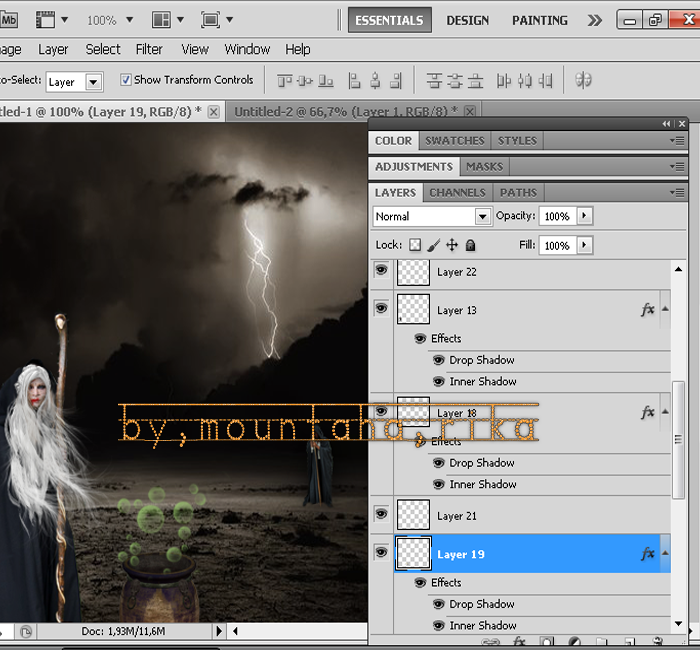Open status bar info arrow
The width and height of the screenshot is (700, 650).
click(219, 631)
